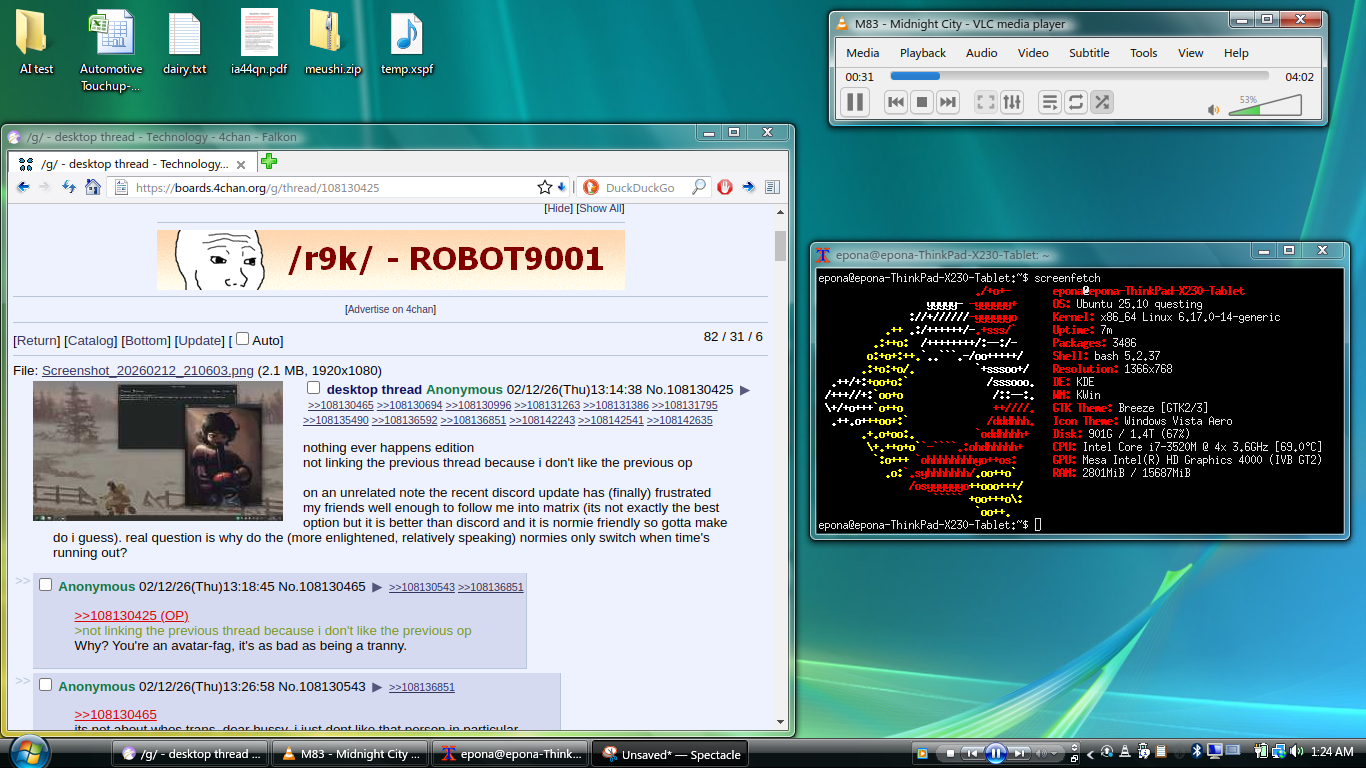This screenshot has width=1366, height=768.
Task: Enable the Auto update checkbox
Action: tap(242, 339)
